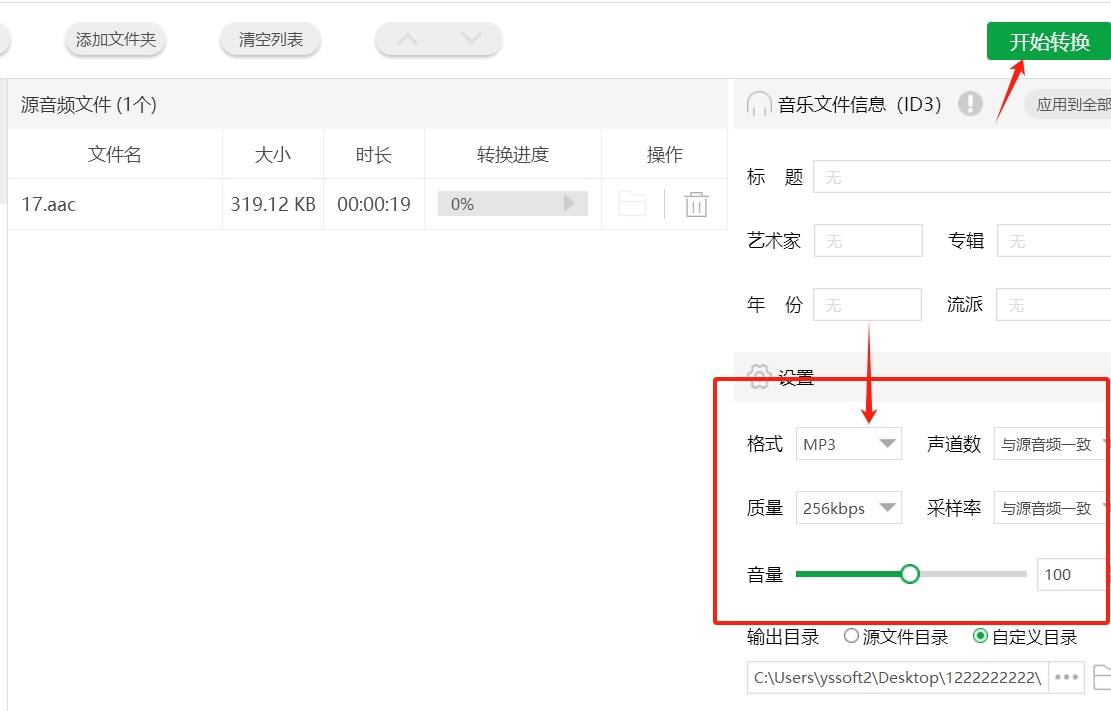Image resolution: width=1111 pixels, height=711 pixels.
Task: Click the 操作 column header
Action: pos(665,154)
